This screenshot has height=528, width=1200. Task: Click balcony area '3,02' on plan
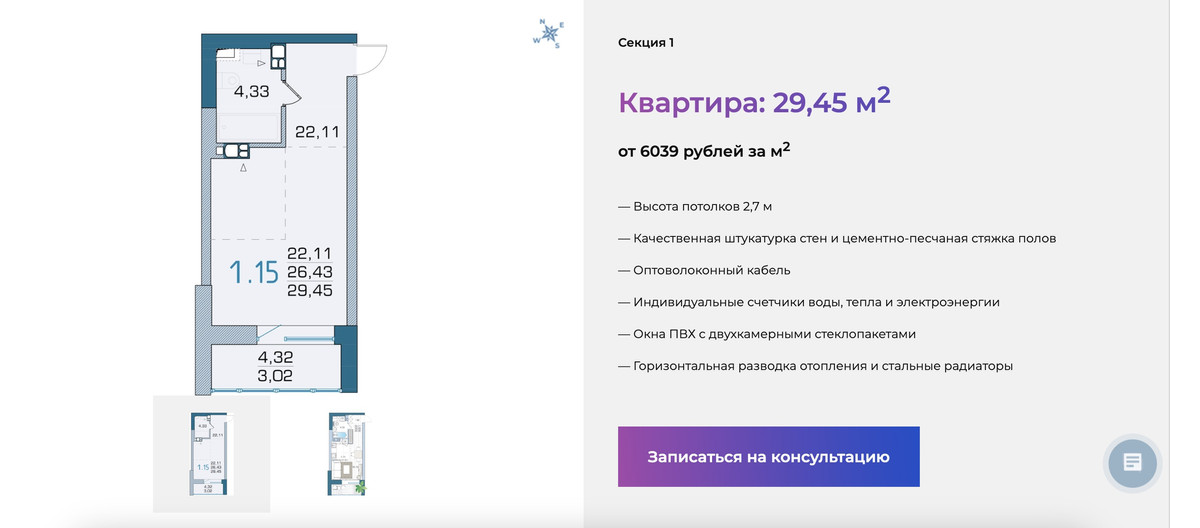point(276,376)
